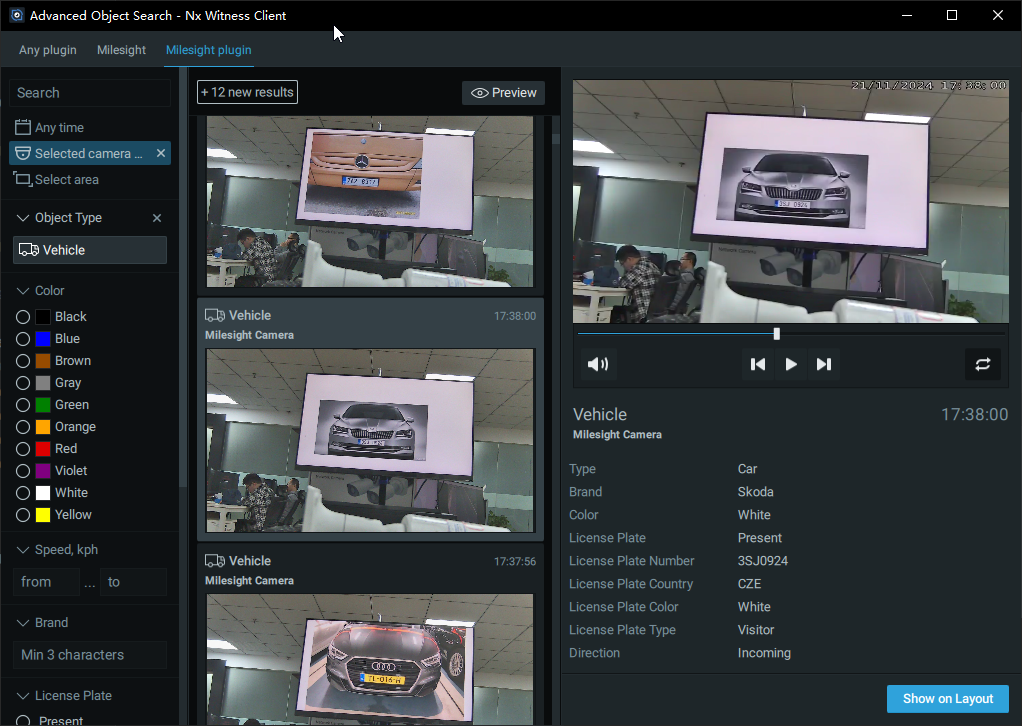Play the preview video
This screenshot has height=726, width=1022.
(x=791, y=364)
